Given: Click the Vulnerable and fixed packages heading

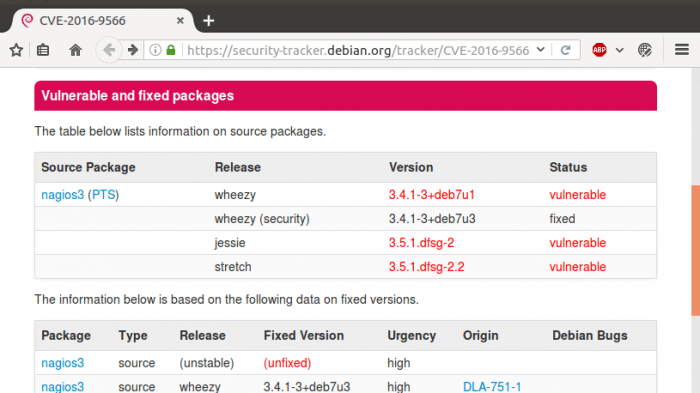Looking at the screenshot, I should tap(138, 96).
